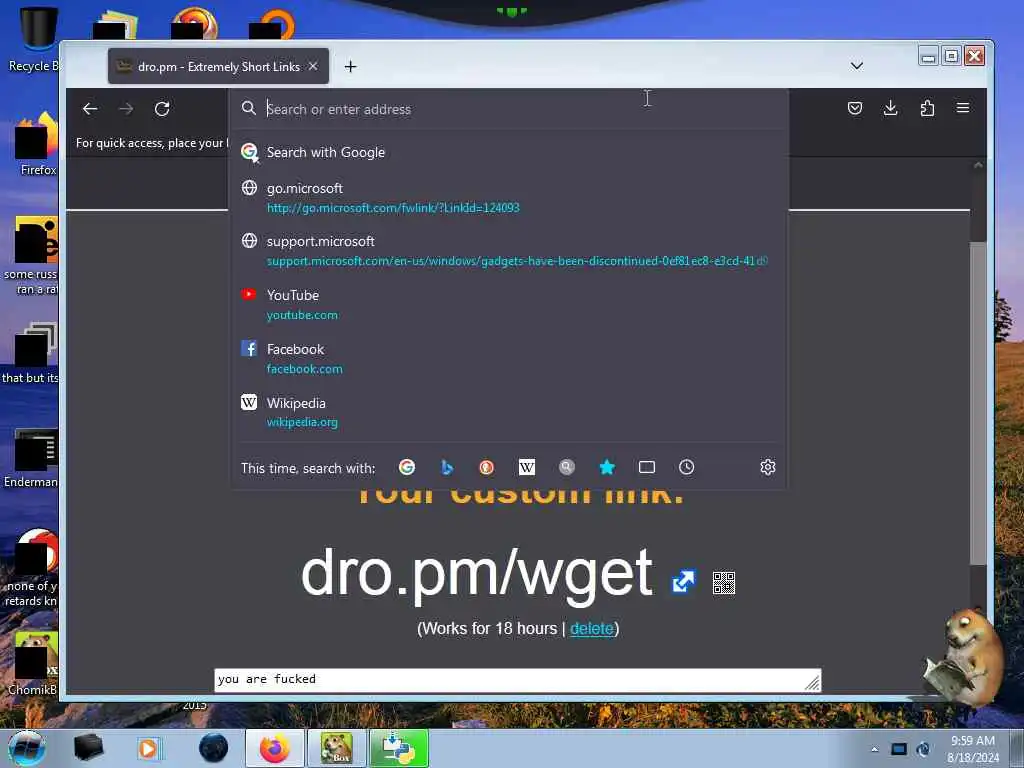Select the YouTube suggestion
The image size is (1024, 768).
coord(508,304)
